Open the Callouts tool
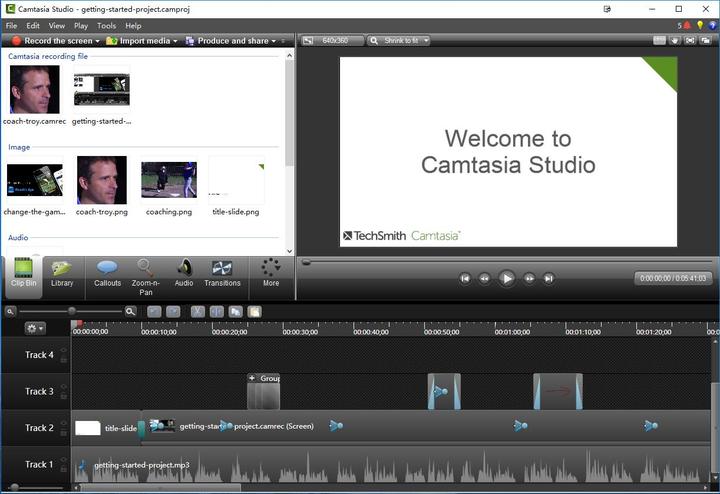 click(x=107, y=274)
